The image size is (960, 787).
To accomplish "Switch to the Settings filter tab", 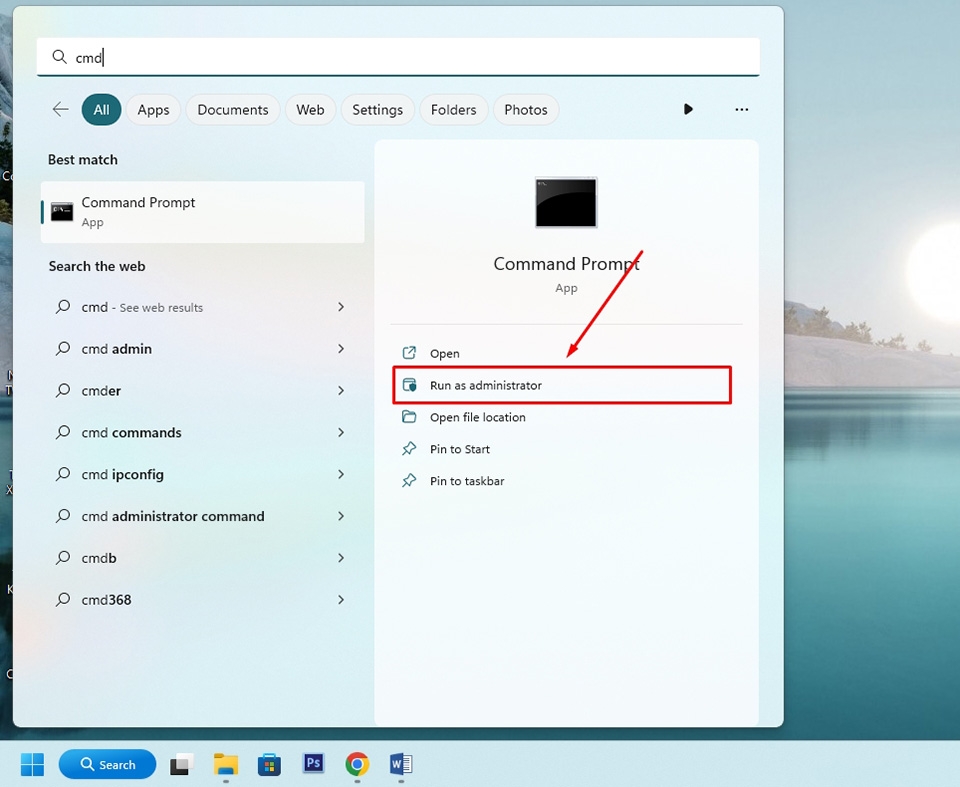I will [377, 110].
